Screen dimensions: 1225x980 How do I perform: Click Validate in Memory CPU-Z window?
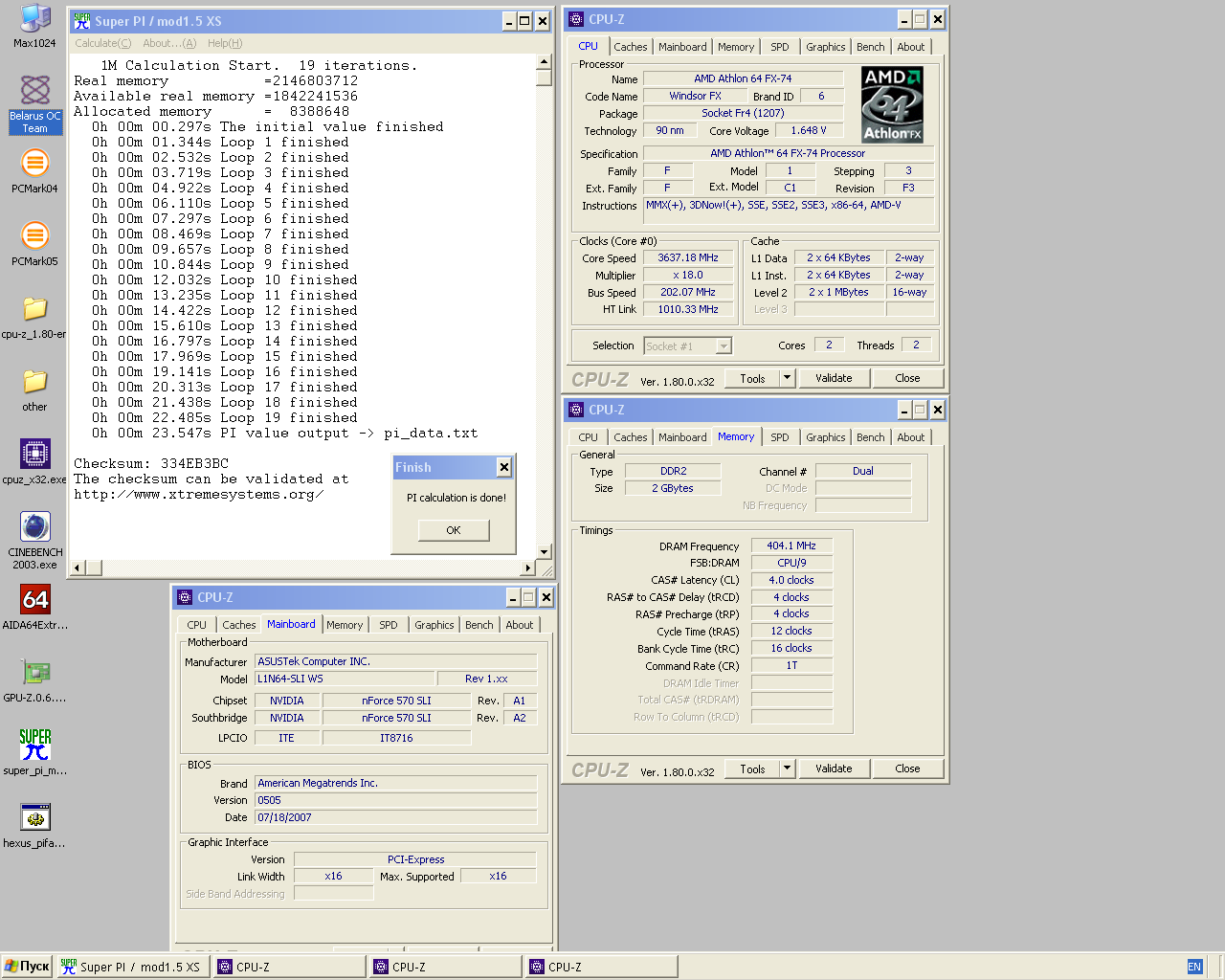834,768
